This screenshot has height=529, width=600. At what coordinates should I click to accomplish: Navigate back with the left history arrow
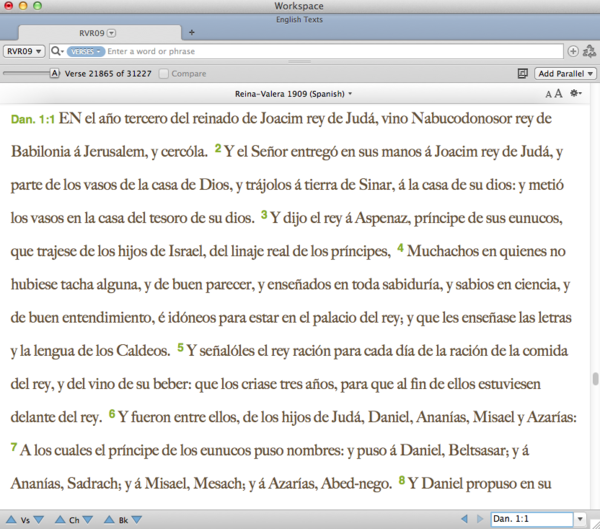click(464, 519)
